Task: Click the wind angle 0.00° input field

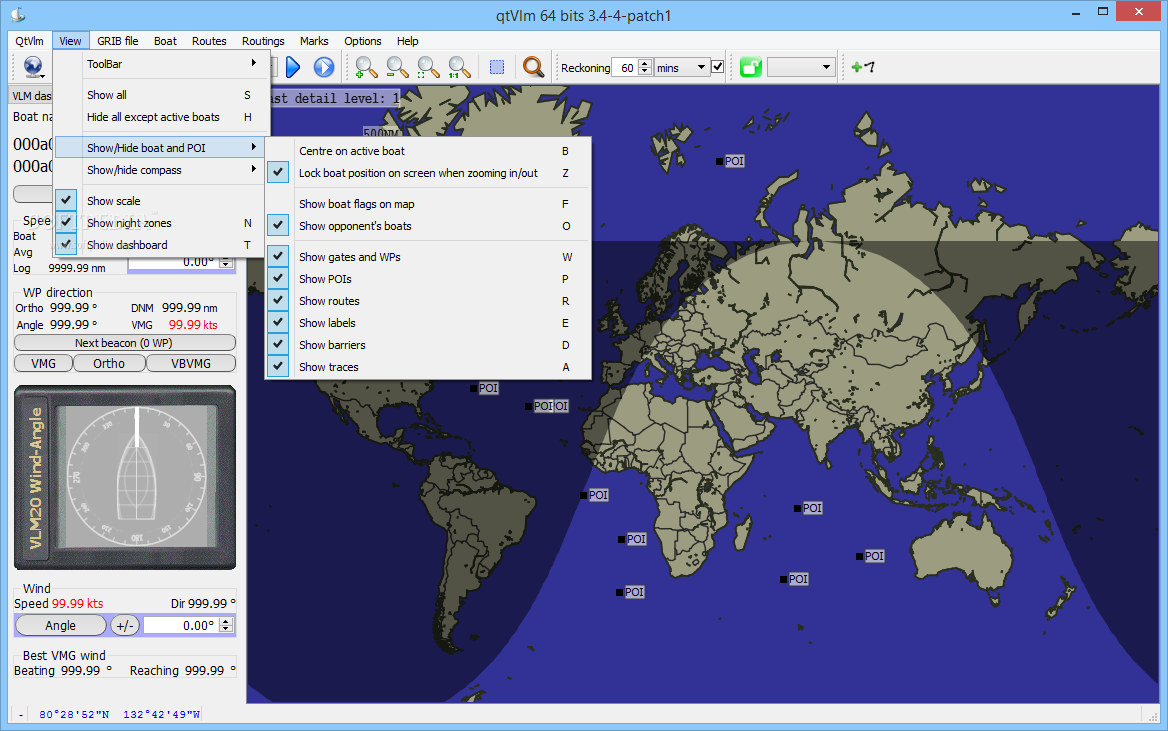Action: tap(181, 626)
